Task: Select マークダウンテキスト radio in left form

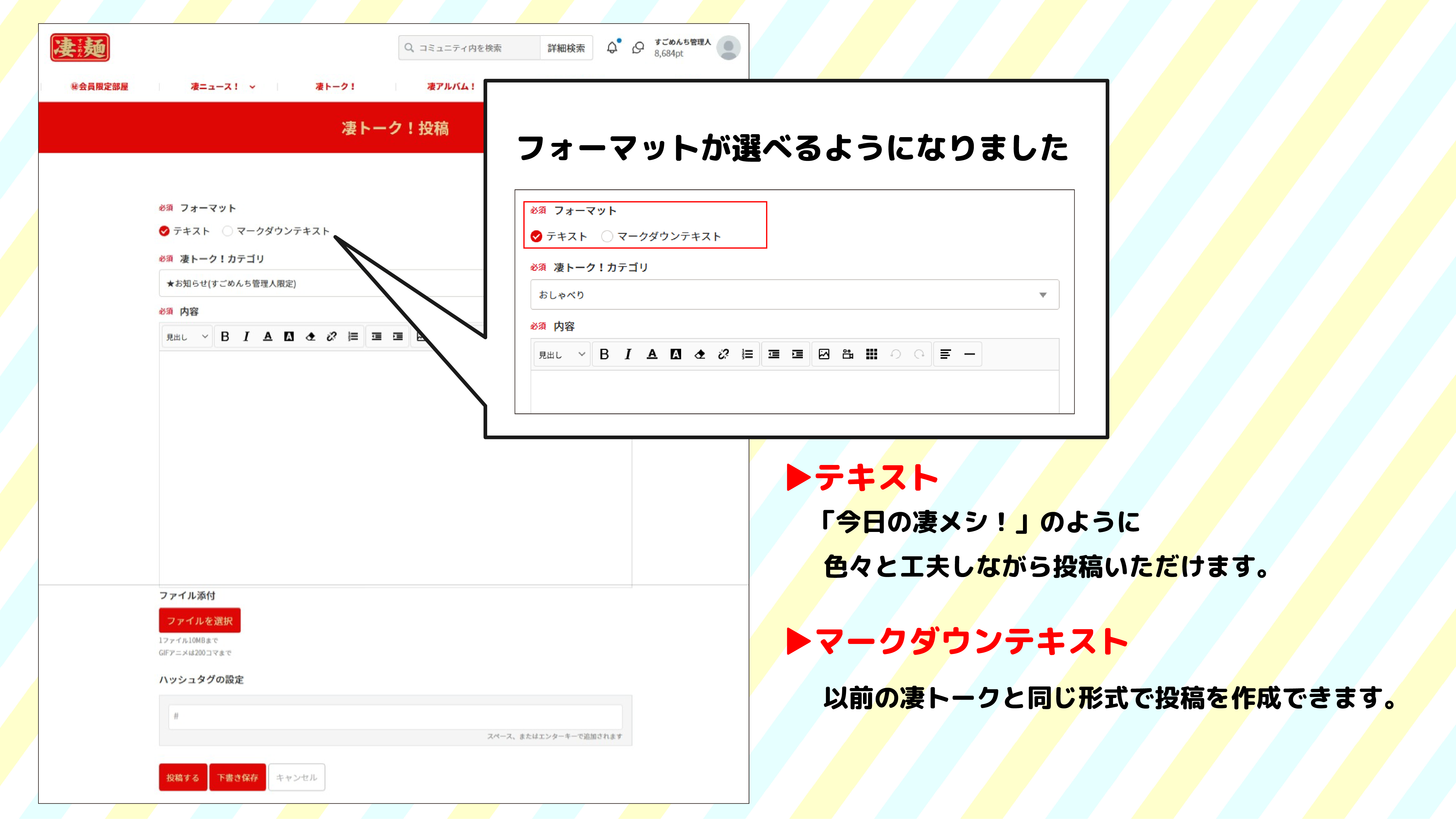Action: [x=227, y=231]
